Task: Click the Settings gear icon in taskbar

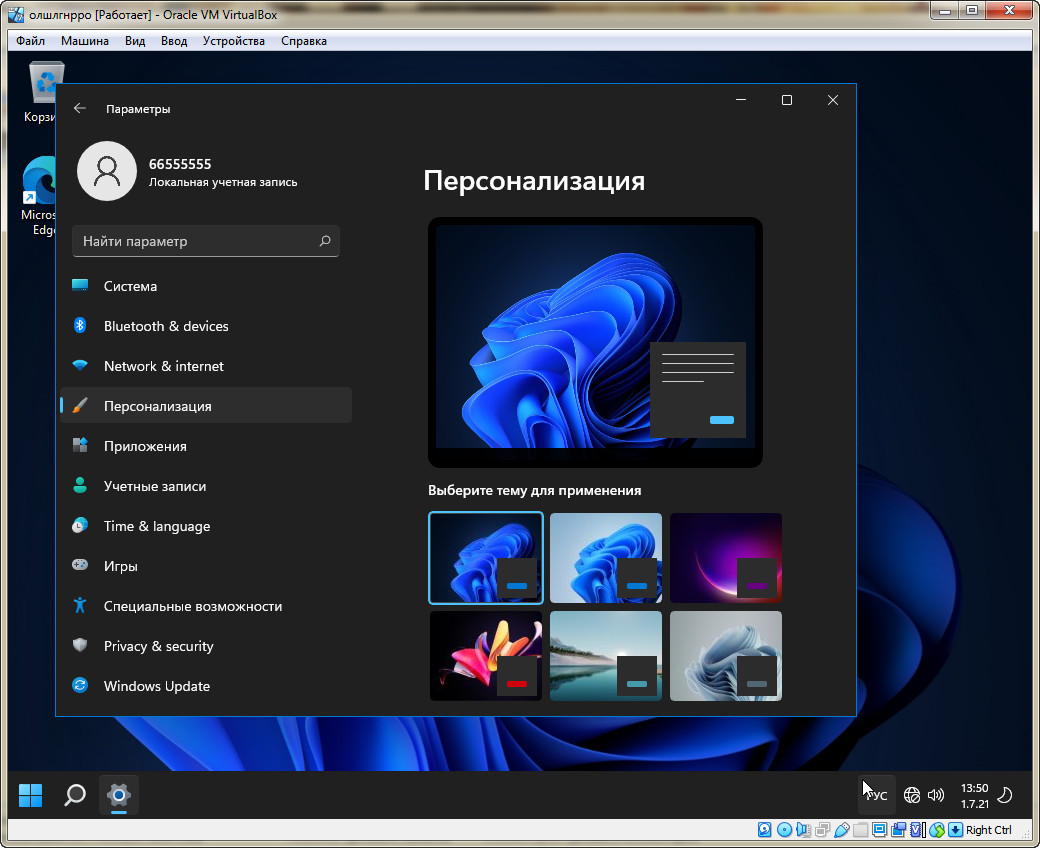Action: point(118,795)
